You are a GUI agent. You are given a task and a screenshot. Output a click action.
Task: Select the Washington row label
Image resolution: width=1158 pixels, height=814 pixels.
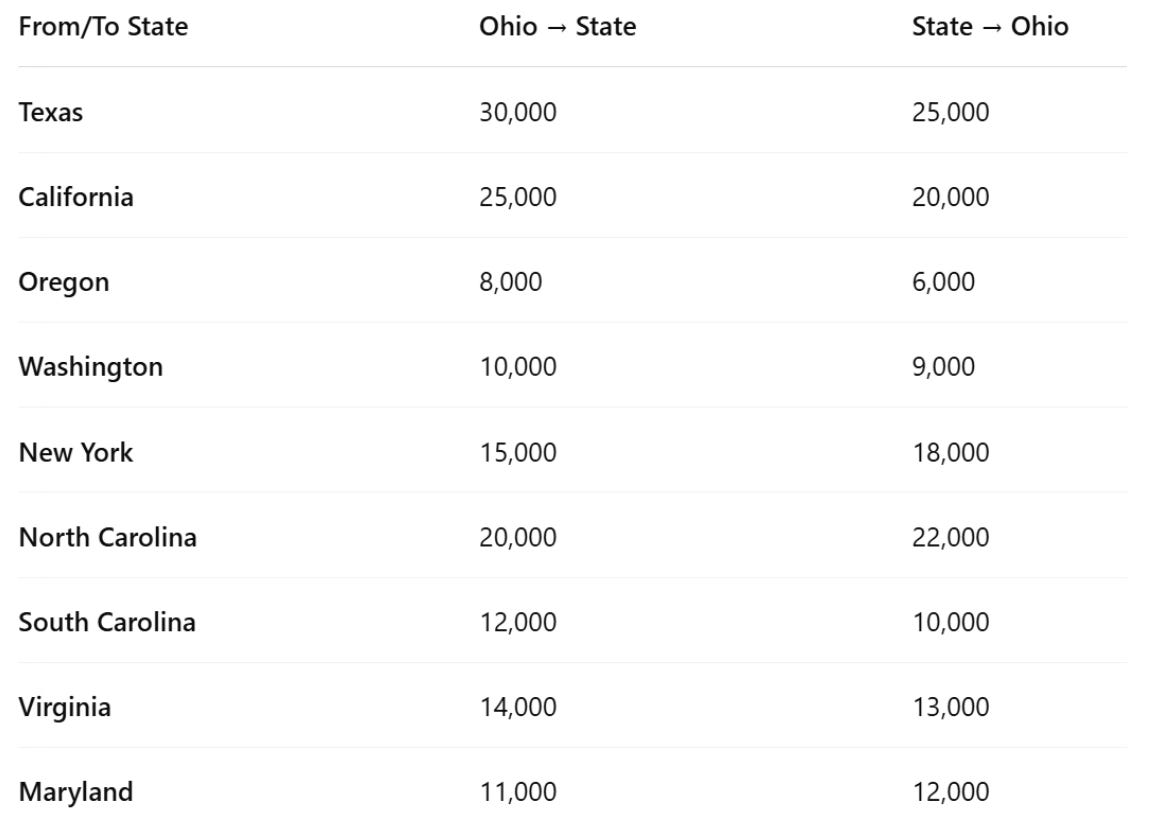[x=90, y=367]
